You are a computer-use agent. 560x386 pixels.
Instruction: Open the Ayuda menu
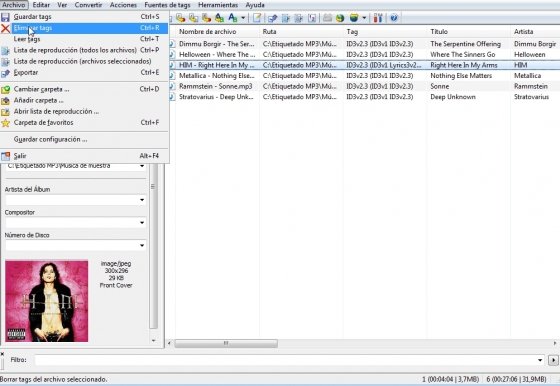pos(255,5)
